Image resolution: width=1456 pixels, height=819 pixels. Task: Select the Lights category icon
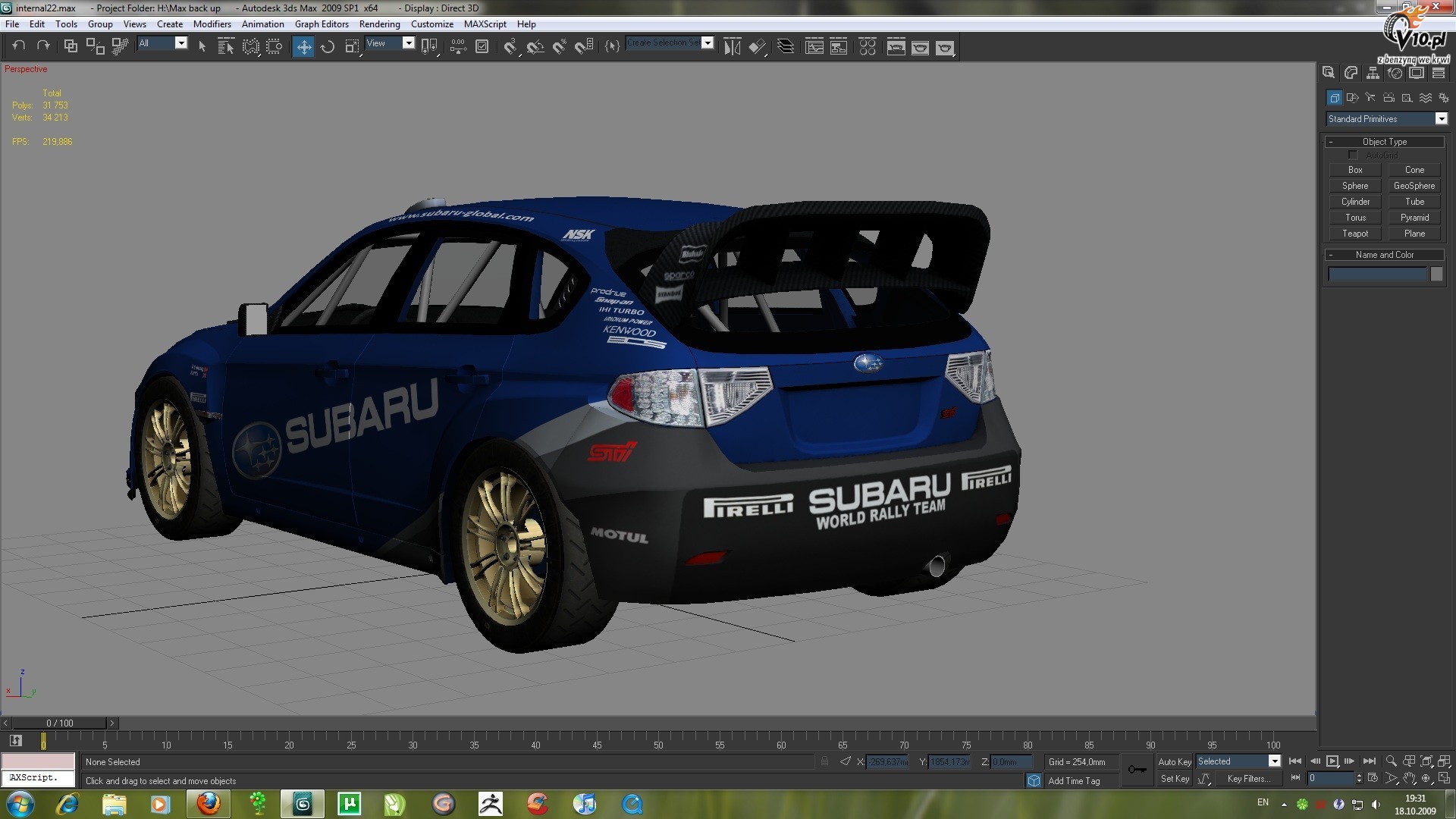point(1370,98)
